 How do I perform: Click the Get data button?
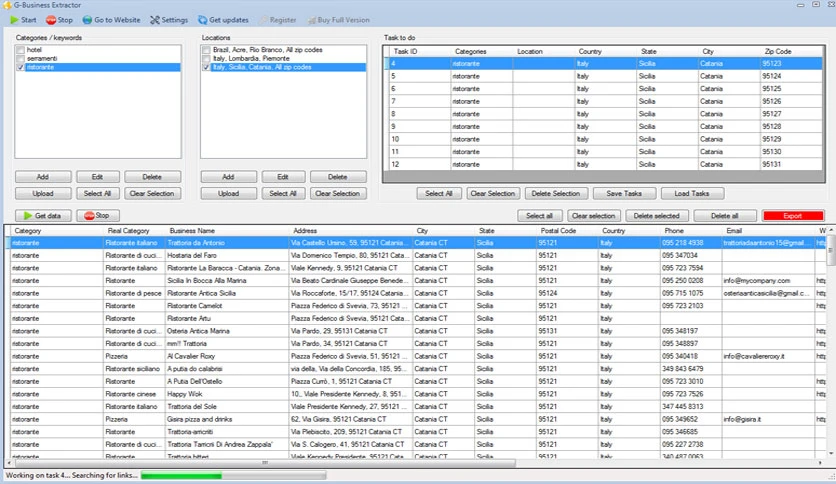pos(43,216)
